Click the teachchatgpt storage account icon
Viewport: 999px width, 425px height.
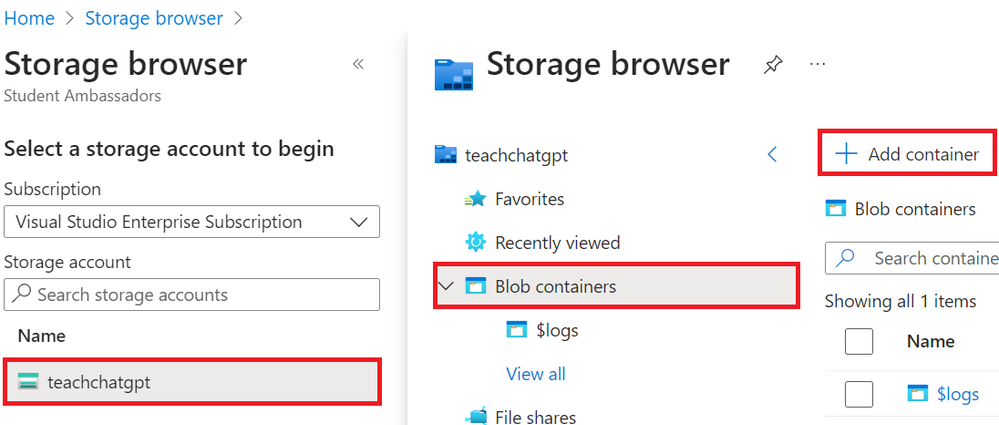pyautogui.click(x=28, y=381)
